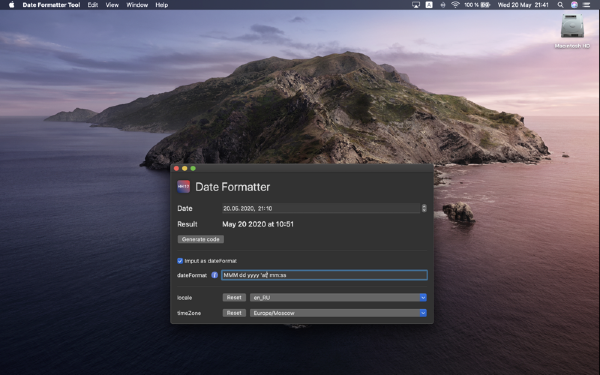Click the Date Formatter app logo icon
The image size is (600, 375).
click(x=184, y=187)
